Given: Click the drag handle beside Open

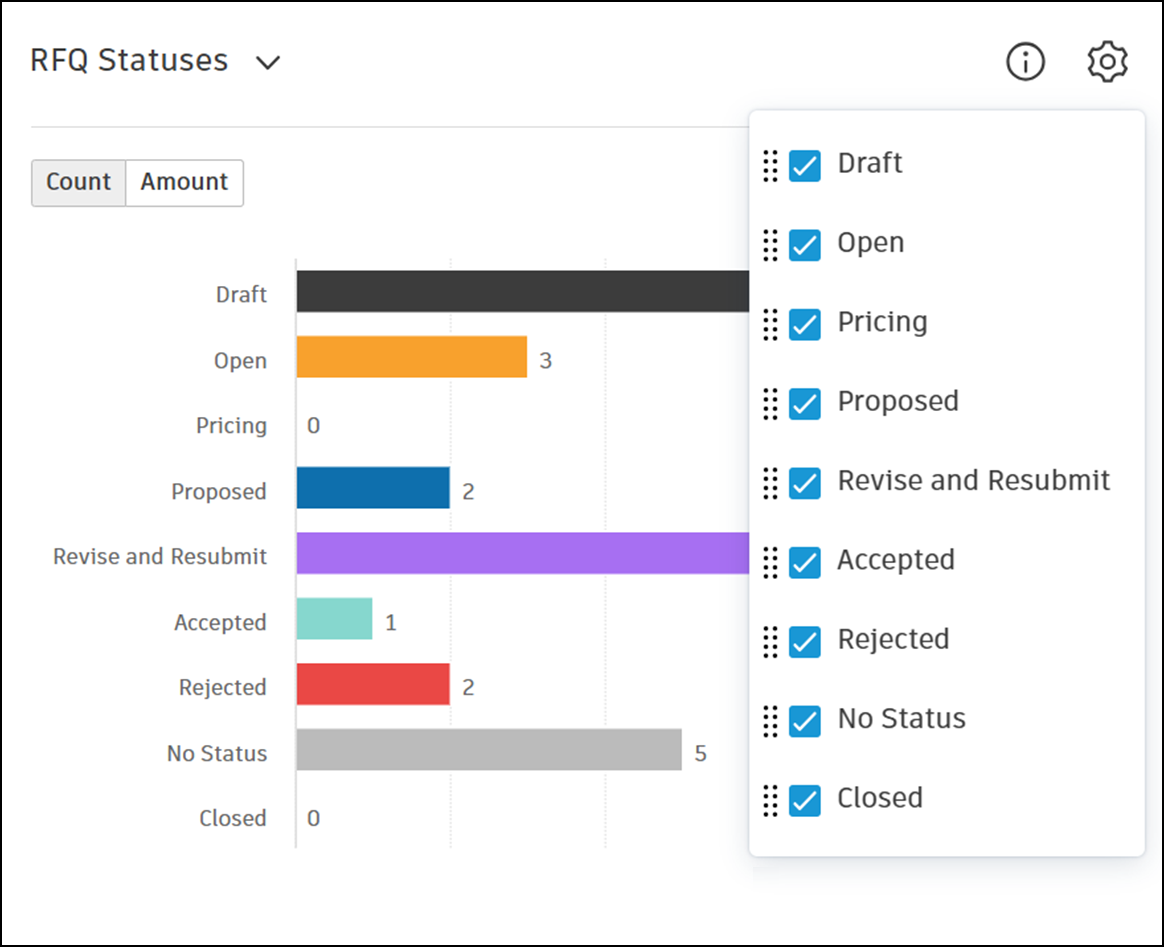Looking at the screenshot, I should (770, 244).
